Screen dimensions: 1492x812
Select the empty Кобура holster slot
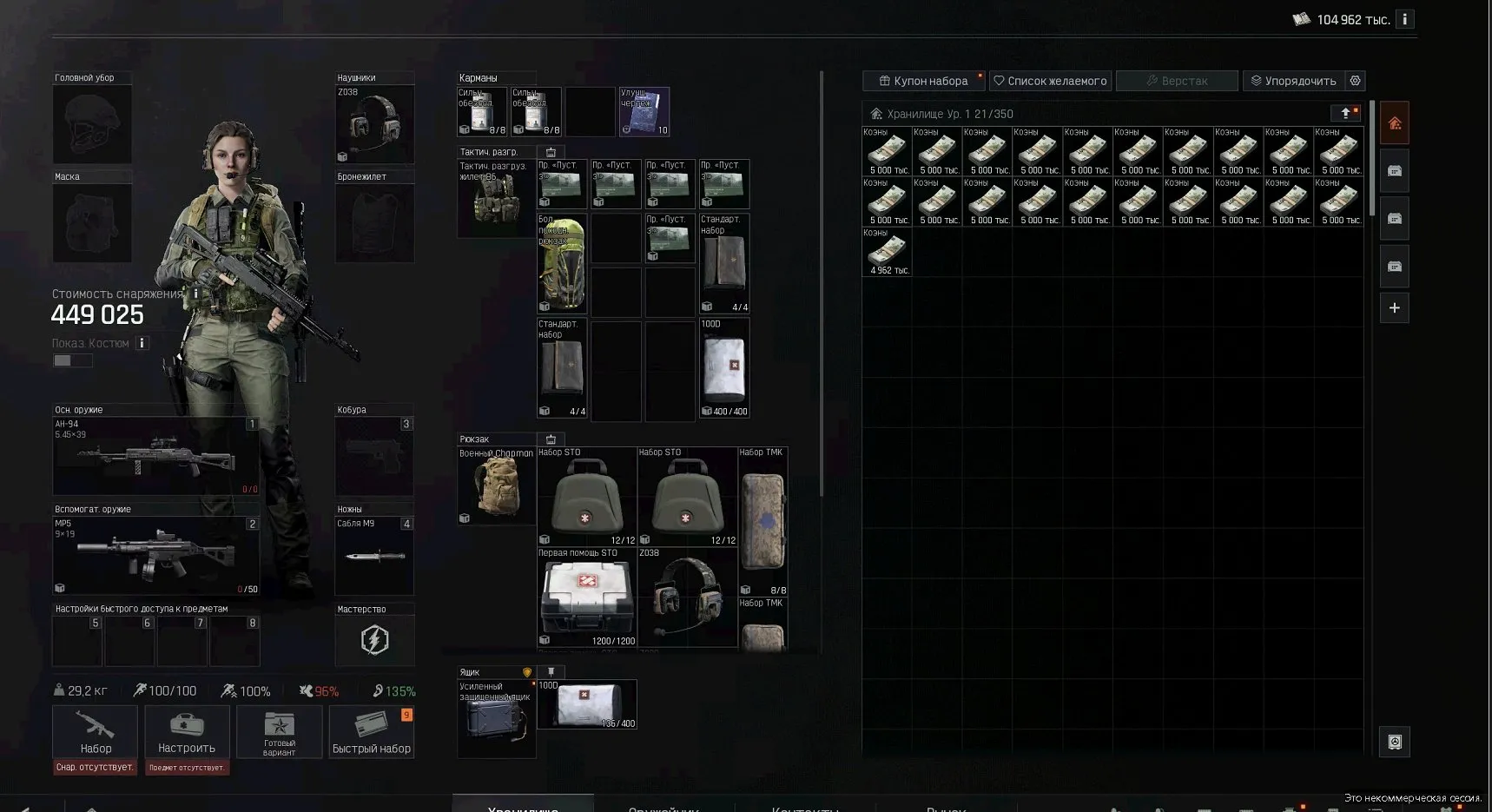point(374,456)
